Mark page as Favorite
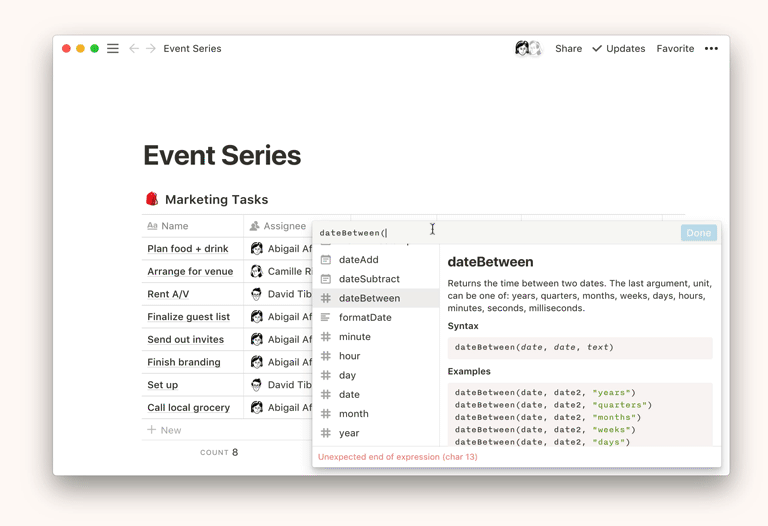Viewport: 768px width, 526px height. coord(675,48)
